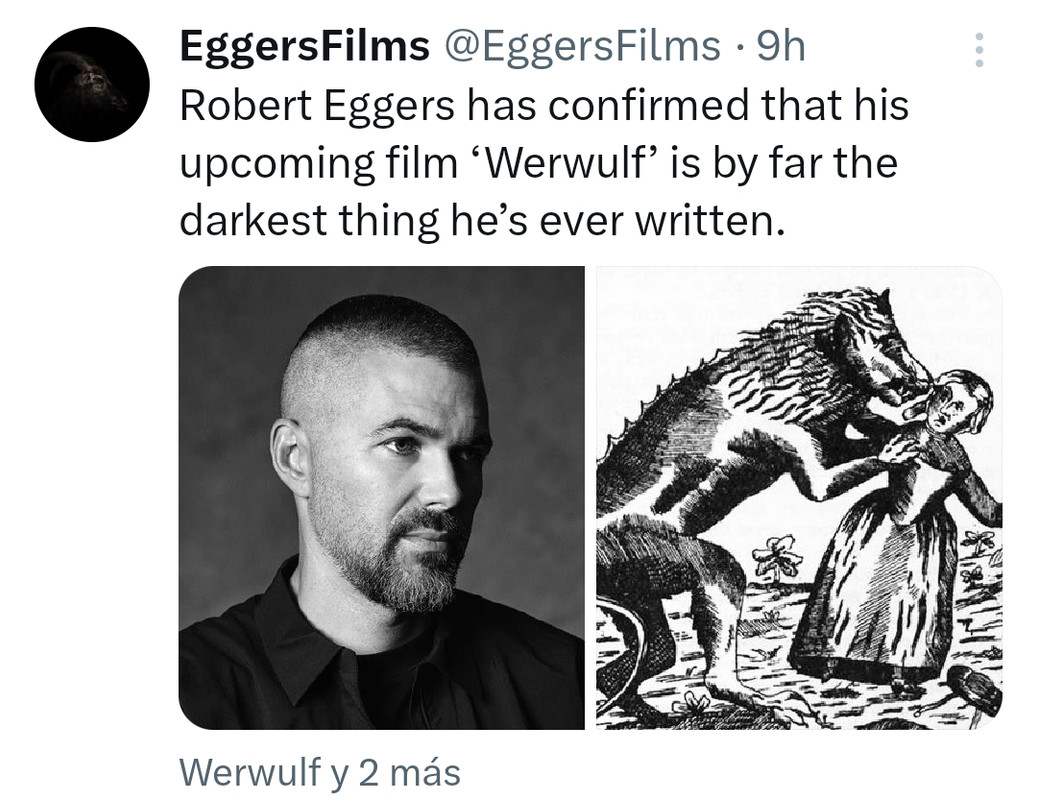View the werewolf woodcut illustration

[799, 498]
